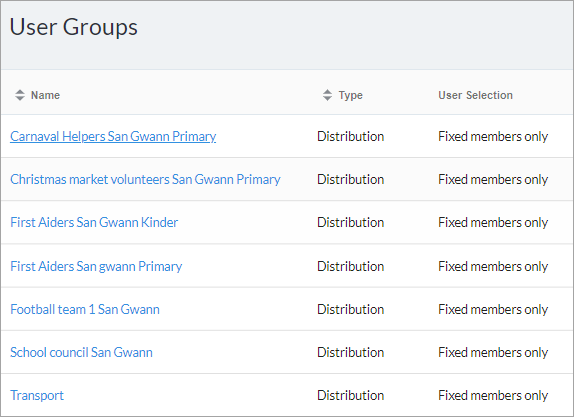Screen dimensions: 574x417
Task: Open Football team 1 San Gwann group
Action: pyautogui.click(x=85, y=309)
